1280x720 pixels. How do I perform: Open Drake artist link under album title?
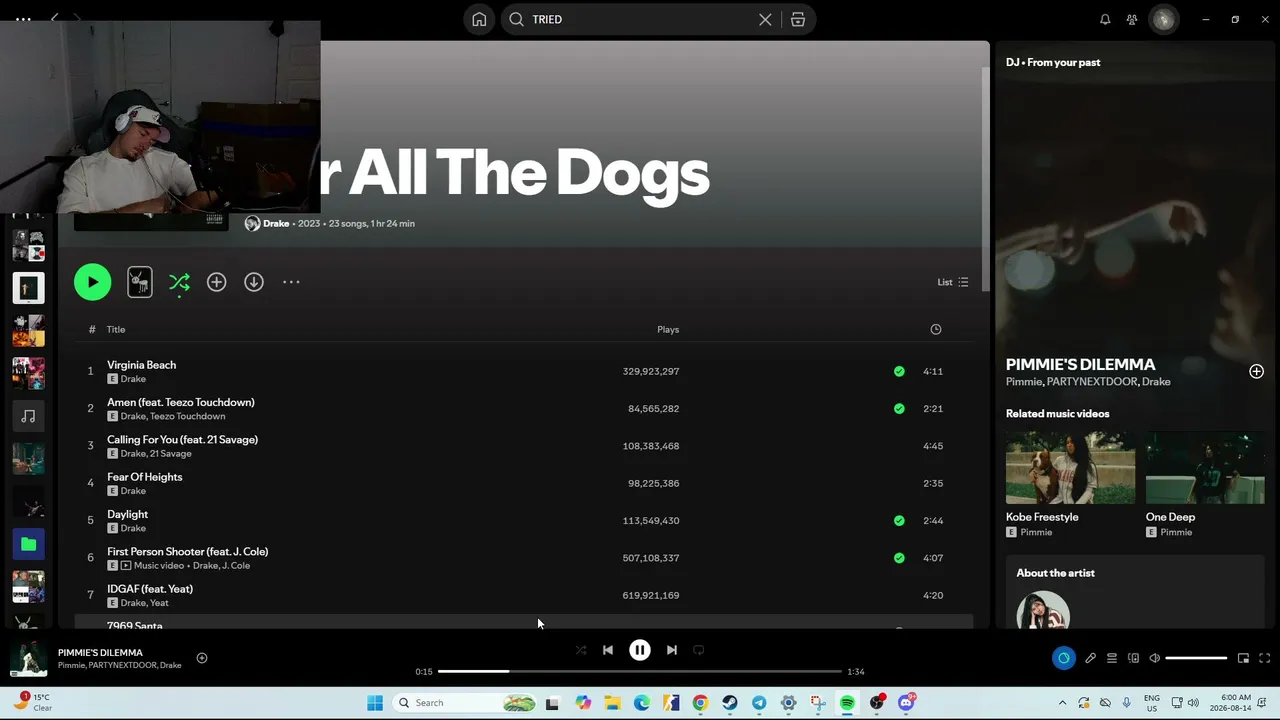pyautogui.click(x=276, y=223)
